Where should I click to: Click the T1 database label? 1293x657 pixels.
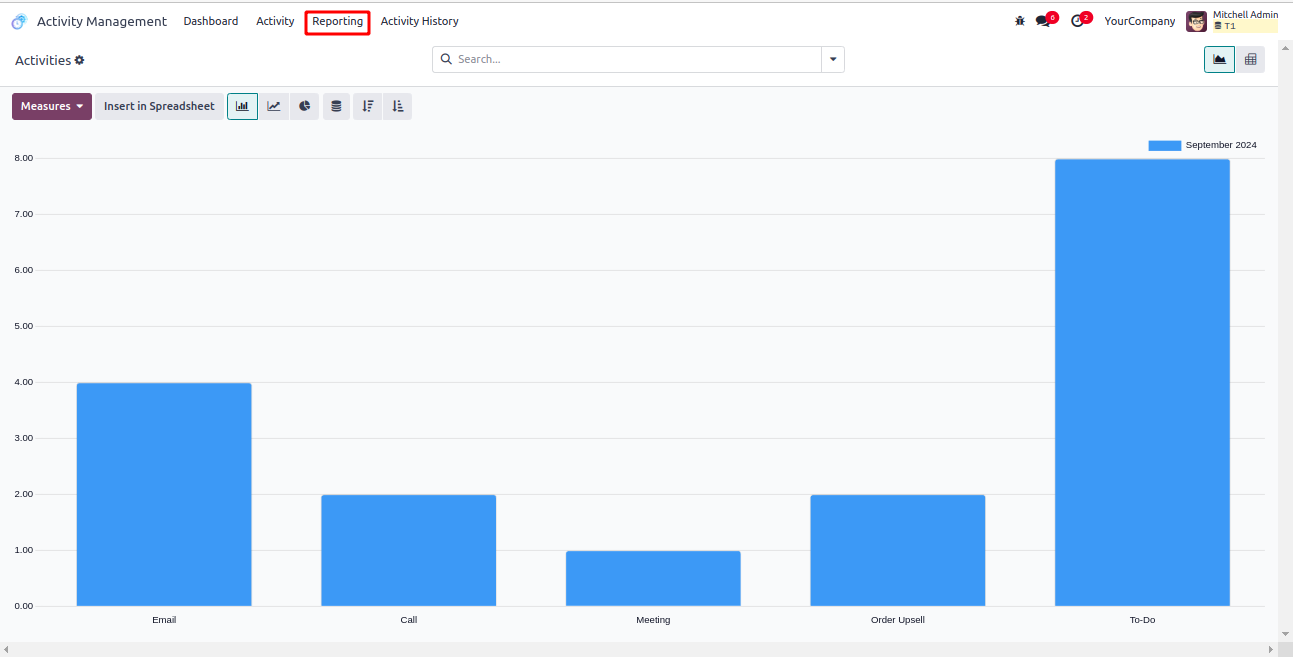pyautogui.click(x=1230, y=26)
